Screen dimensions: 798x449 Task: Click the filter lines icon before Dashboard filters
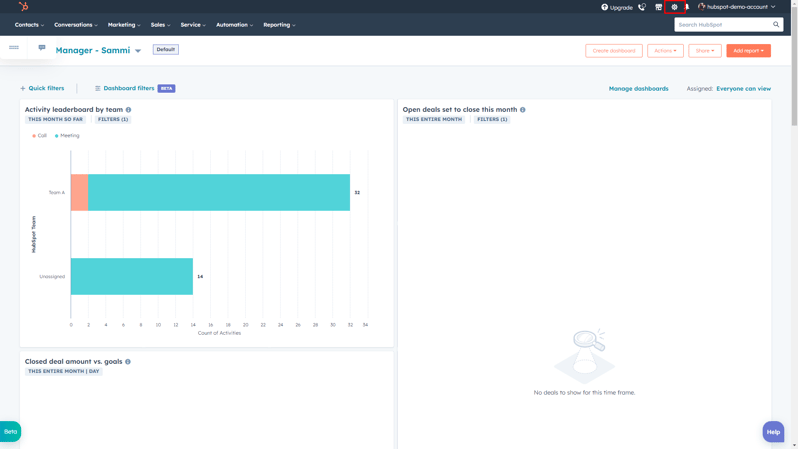(98, 88)
